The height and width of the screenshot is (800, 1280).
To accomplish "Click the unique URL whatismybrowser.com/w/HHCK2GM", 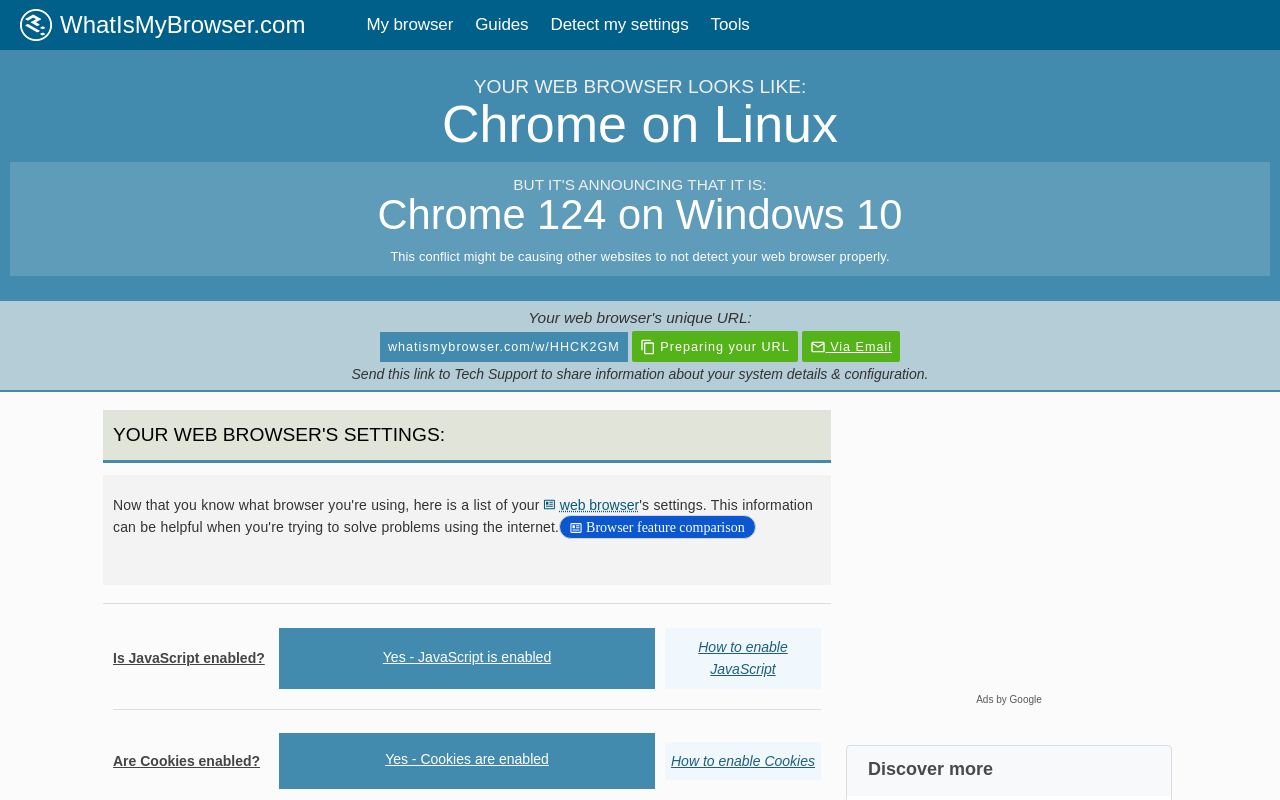I will pyautogui.click(x=504, y=347).
